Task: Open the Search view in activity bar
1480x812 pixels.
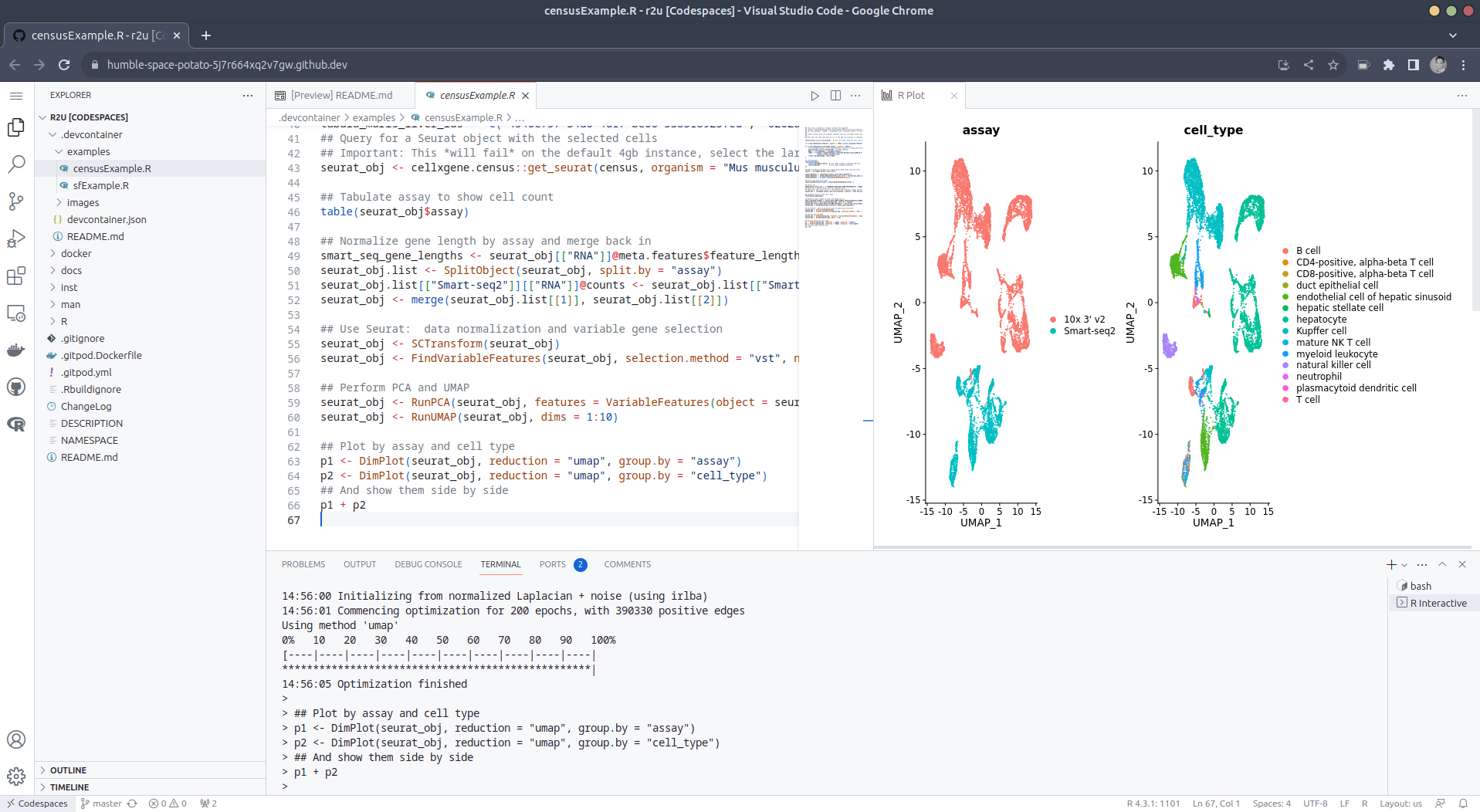Action: click(x=16, y=164)
